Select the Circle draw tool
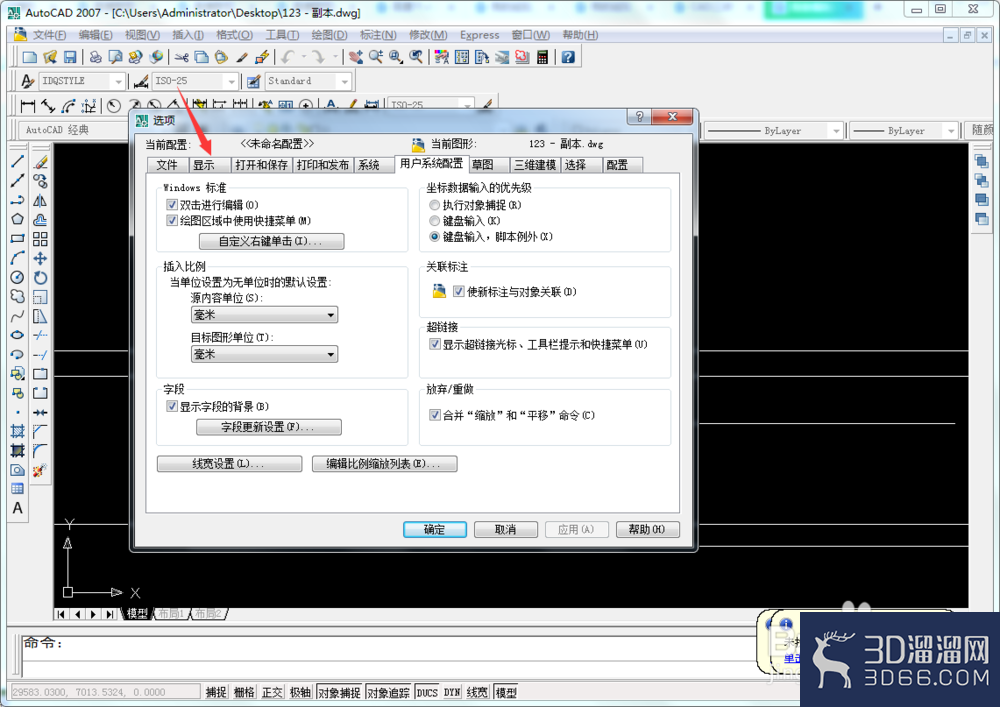1000x707 pixels. [x=18, y=277]
